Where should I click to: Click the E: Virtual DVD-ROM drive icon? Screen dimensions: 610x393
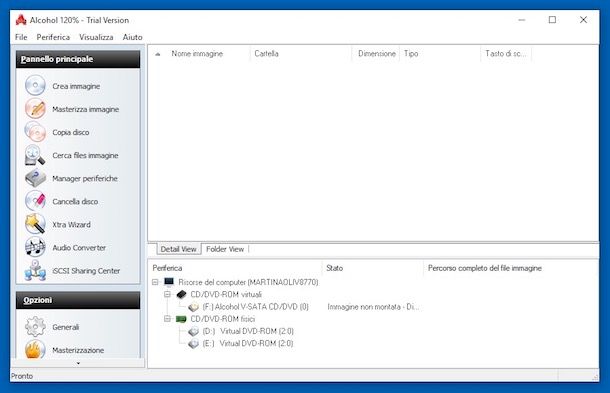193,344
